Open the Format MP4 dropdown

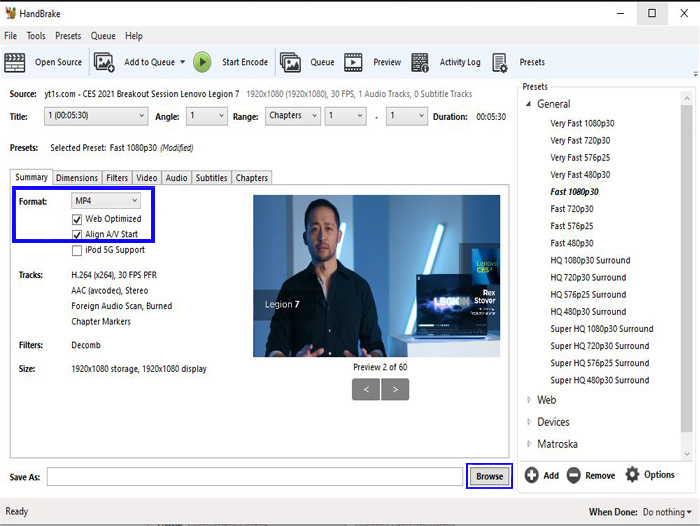106,201
